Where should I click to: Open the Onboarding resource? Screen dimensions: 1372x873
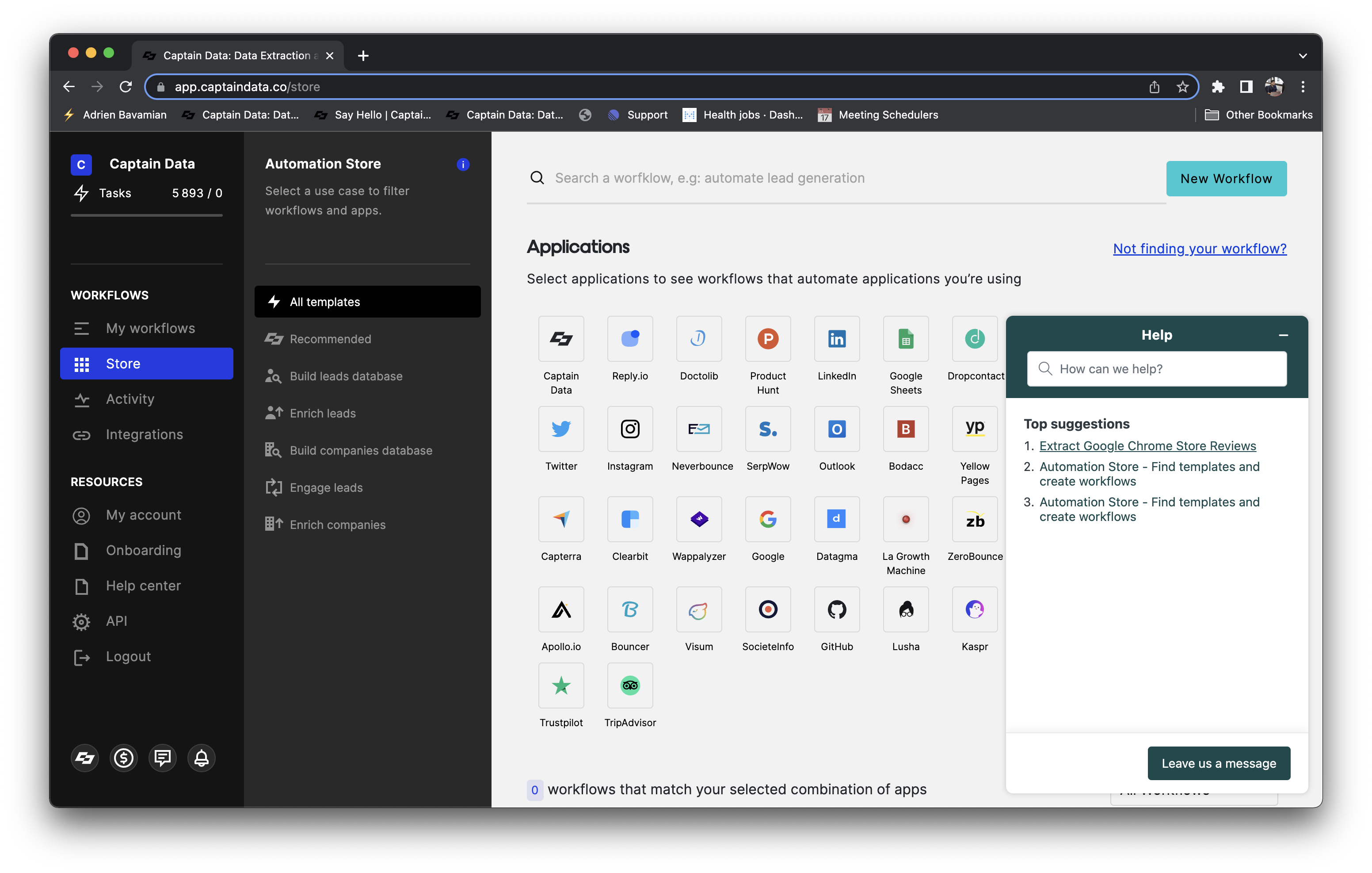pos(146,550)
